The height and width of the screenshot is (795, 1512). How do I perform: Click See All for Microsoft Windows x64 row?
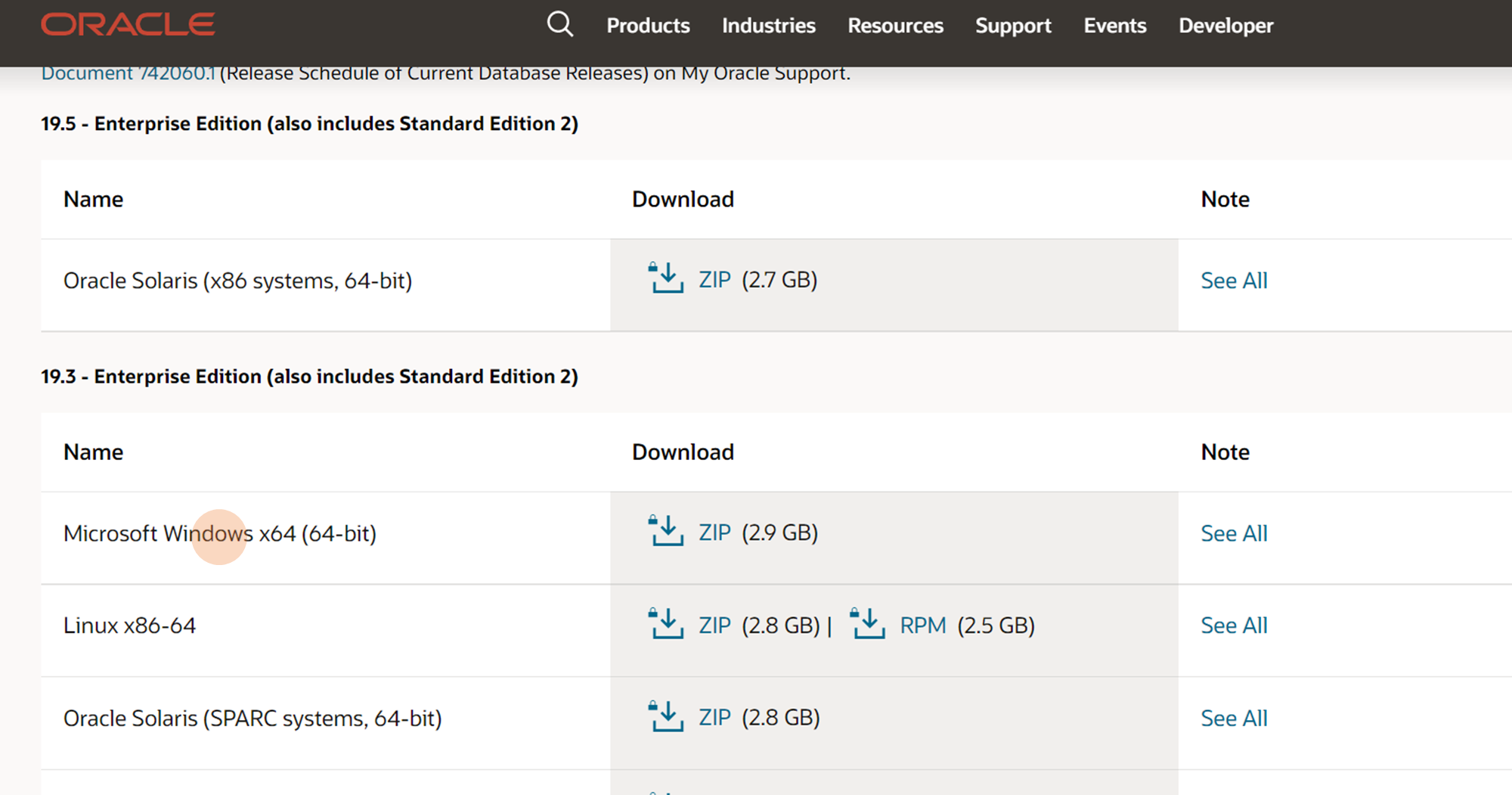1234,533
